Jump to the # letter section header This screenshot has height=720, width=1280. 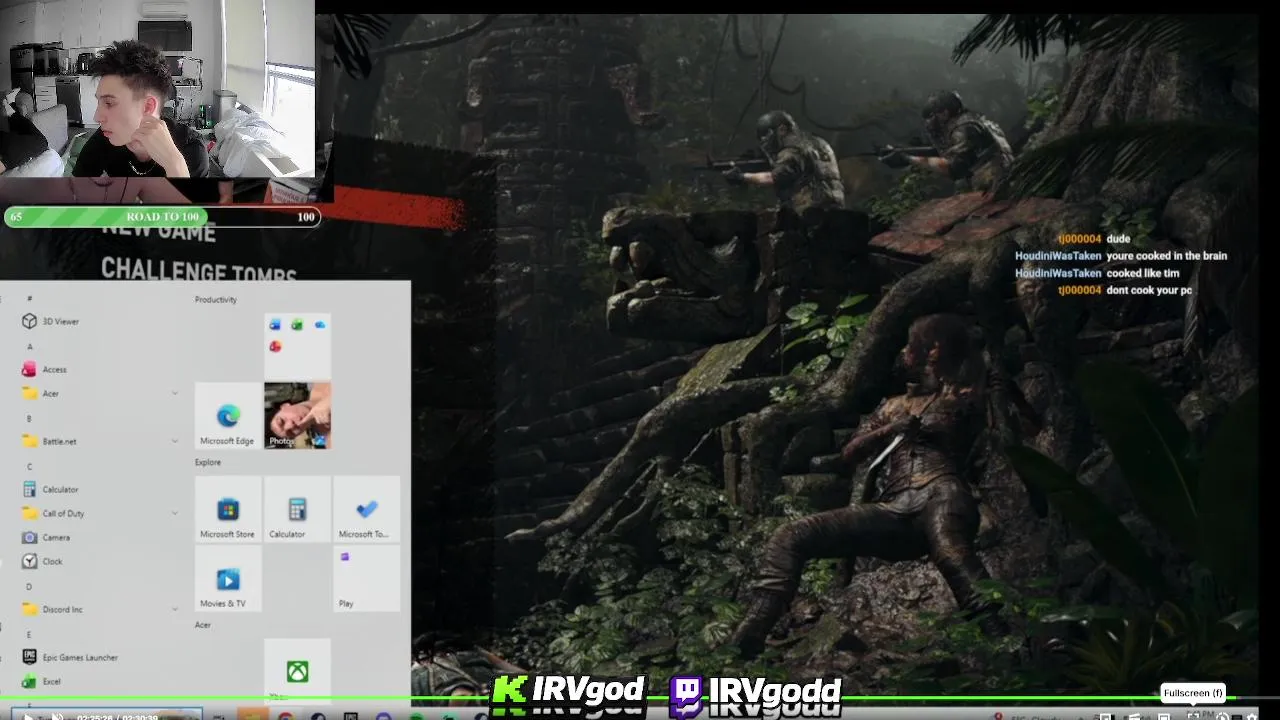pyautogui.click(x=30, y=298)
